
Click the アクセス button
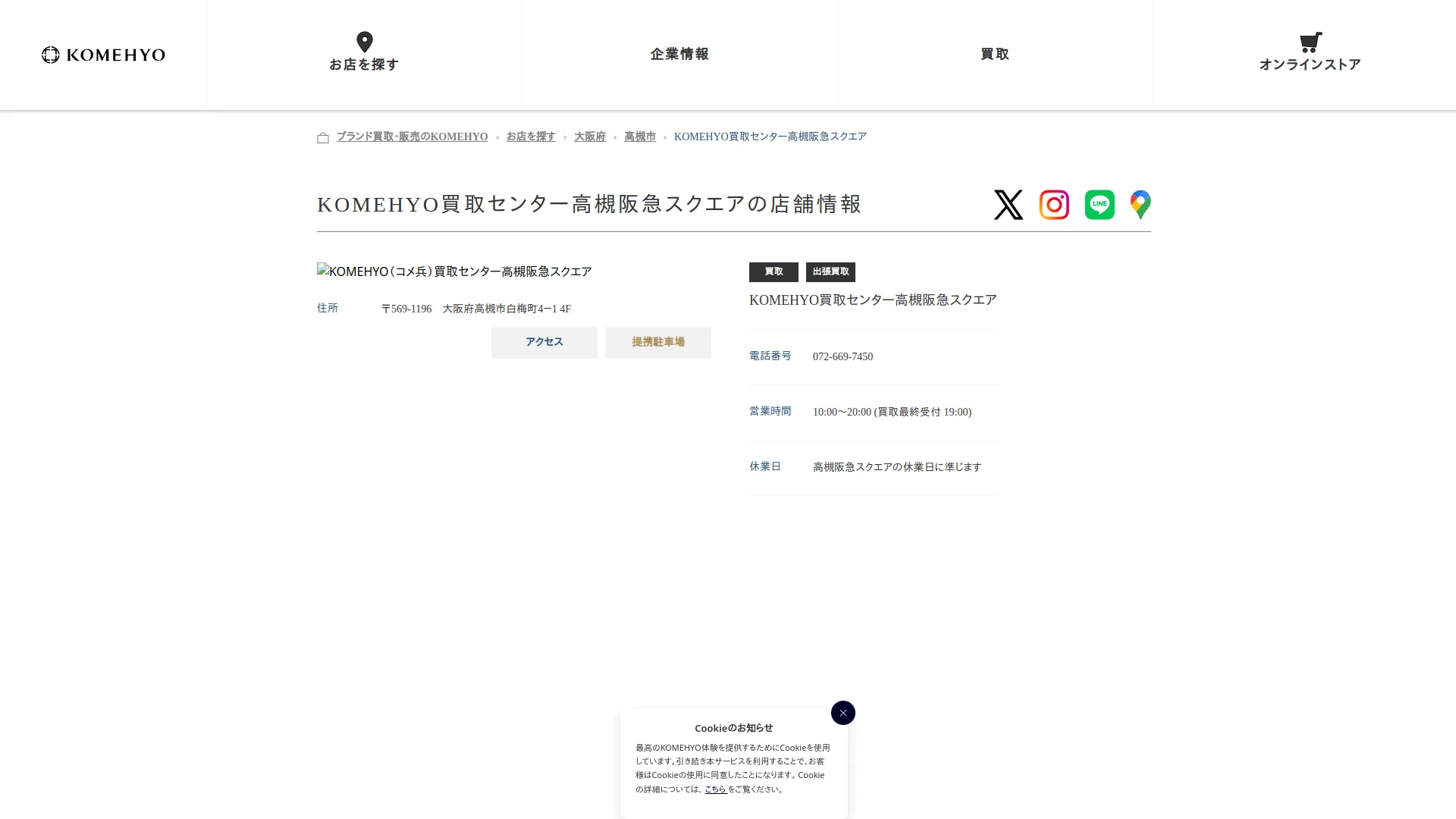coord(544,343)
